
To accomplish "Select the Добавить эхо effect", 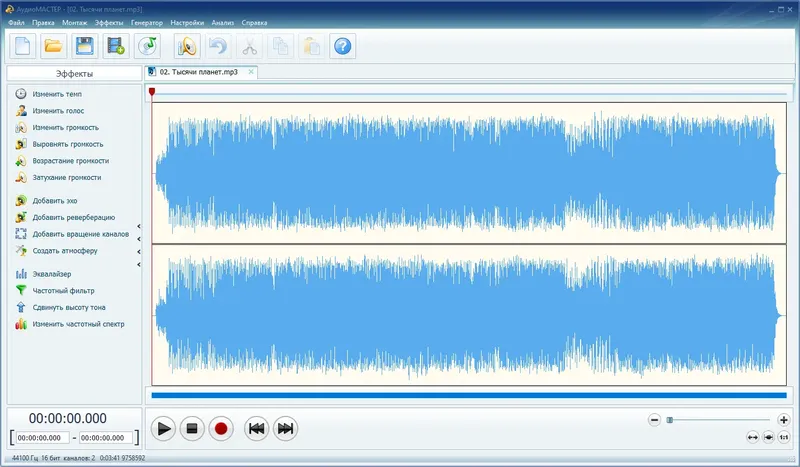I will click(46, 201).
